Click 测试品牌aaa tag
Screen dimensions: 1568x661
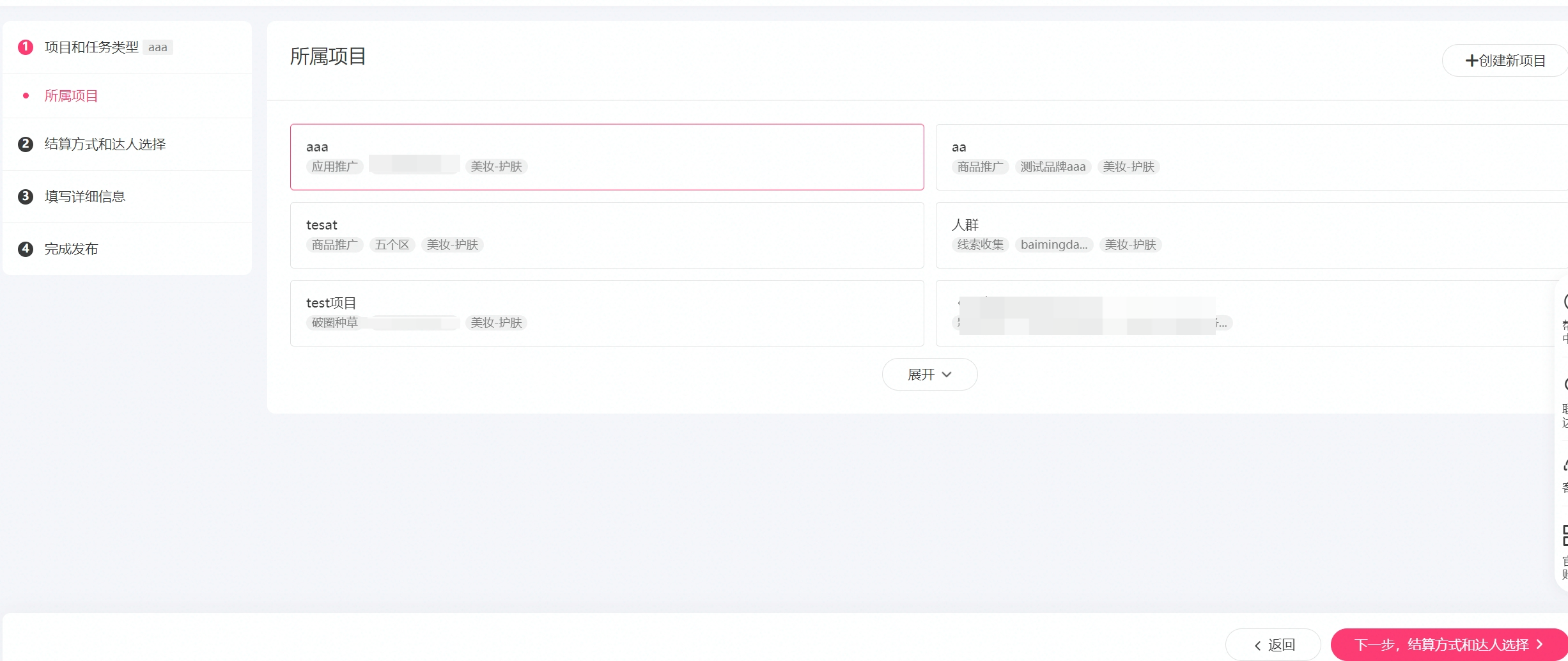1053,167
